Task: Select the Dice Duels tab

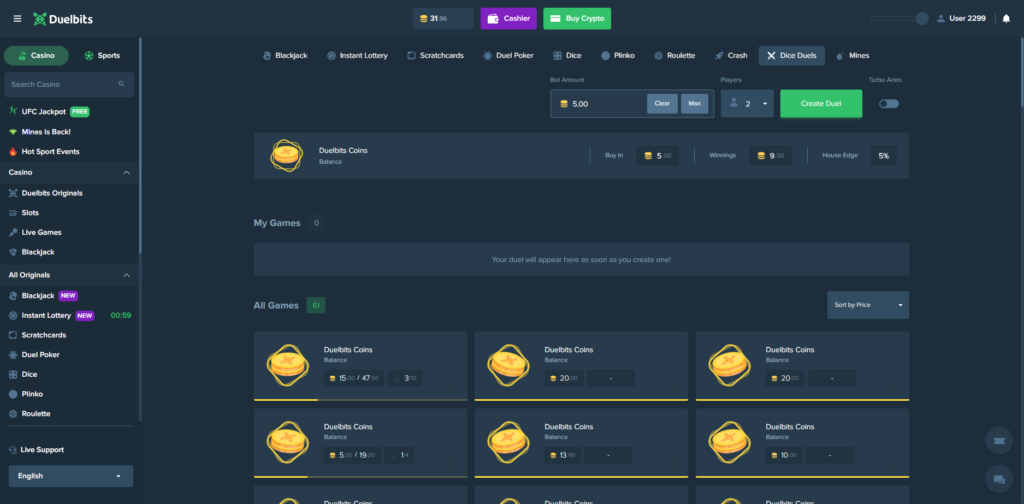Action: 792,55
